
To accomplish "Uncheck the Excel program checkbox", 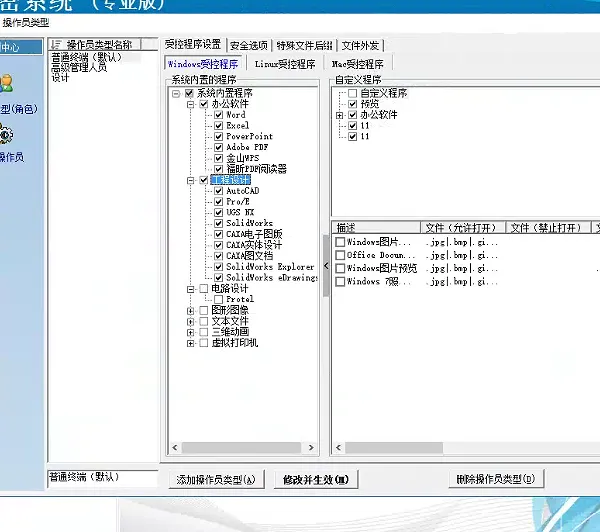I will (x=218, y=126).
